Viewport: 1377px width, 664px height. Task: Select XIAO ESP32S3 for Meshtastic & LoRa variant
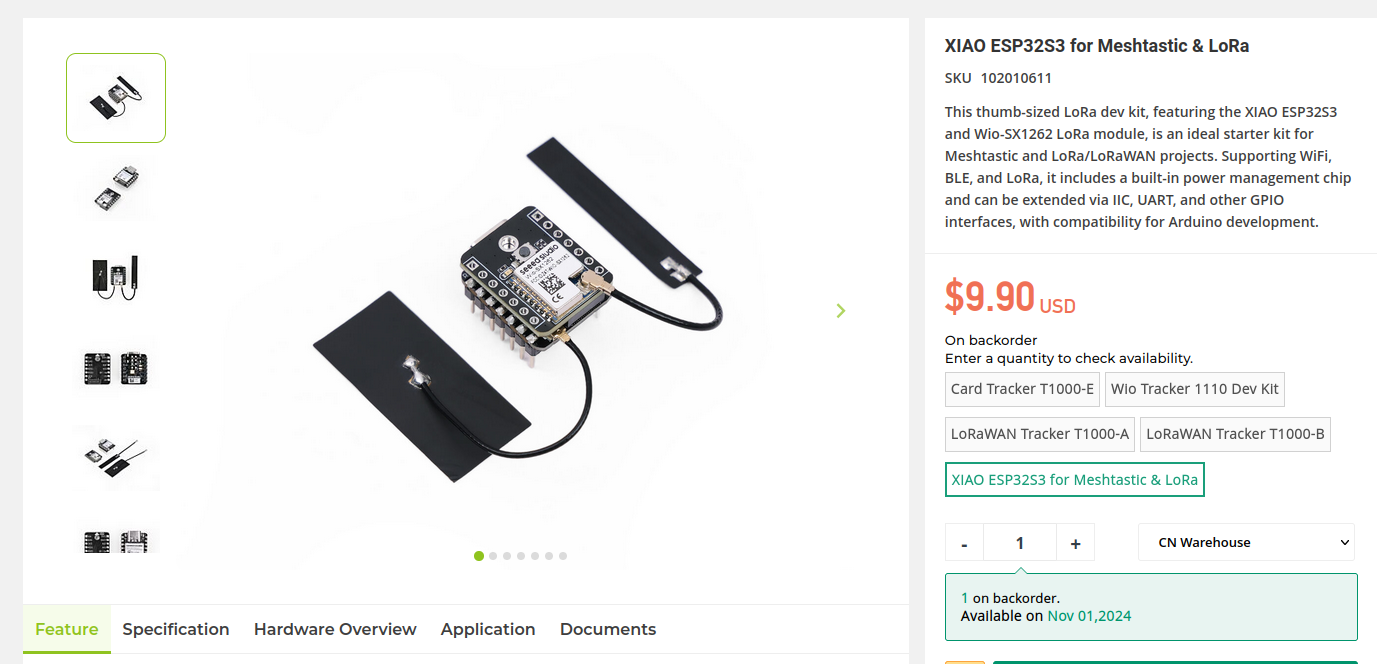[x=1074, y=480]
